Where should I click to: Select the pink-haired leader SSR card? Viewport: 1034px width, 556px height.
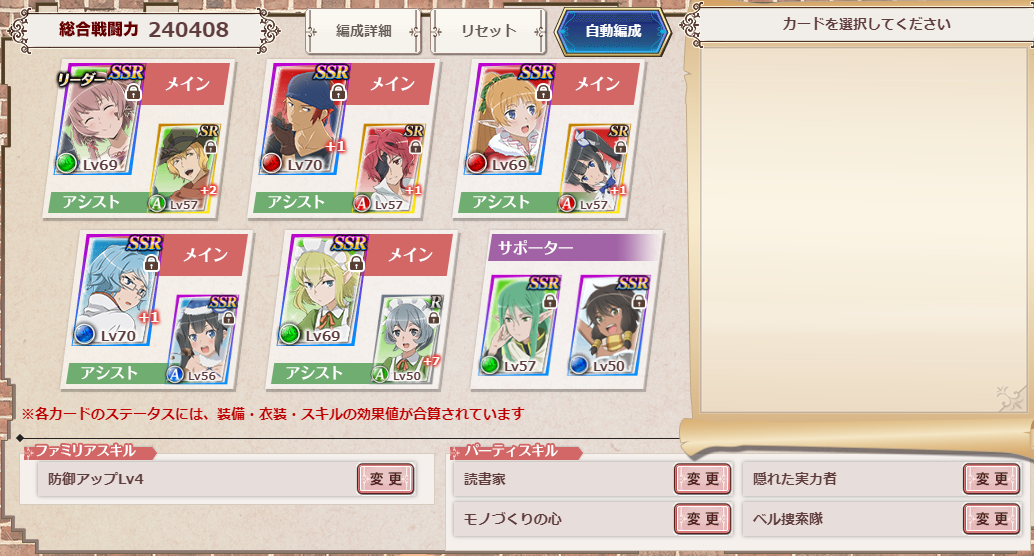[x=100, y=120]
